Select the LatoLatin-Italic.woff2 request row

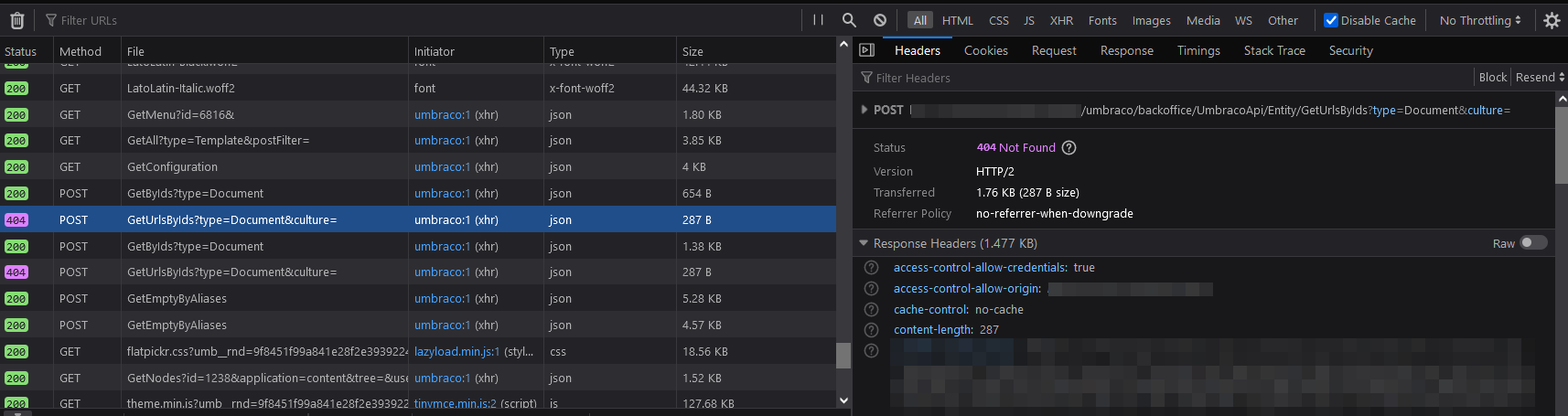(x=418, y=89)
